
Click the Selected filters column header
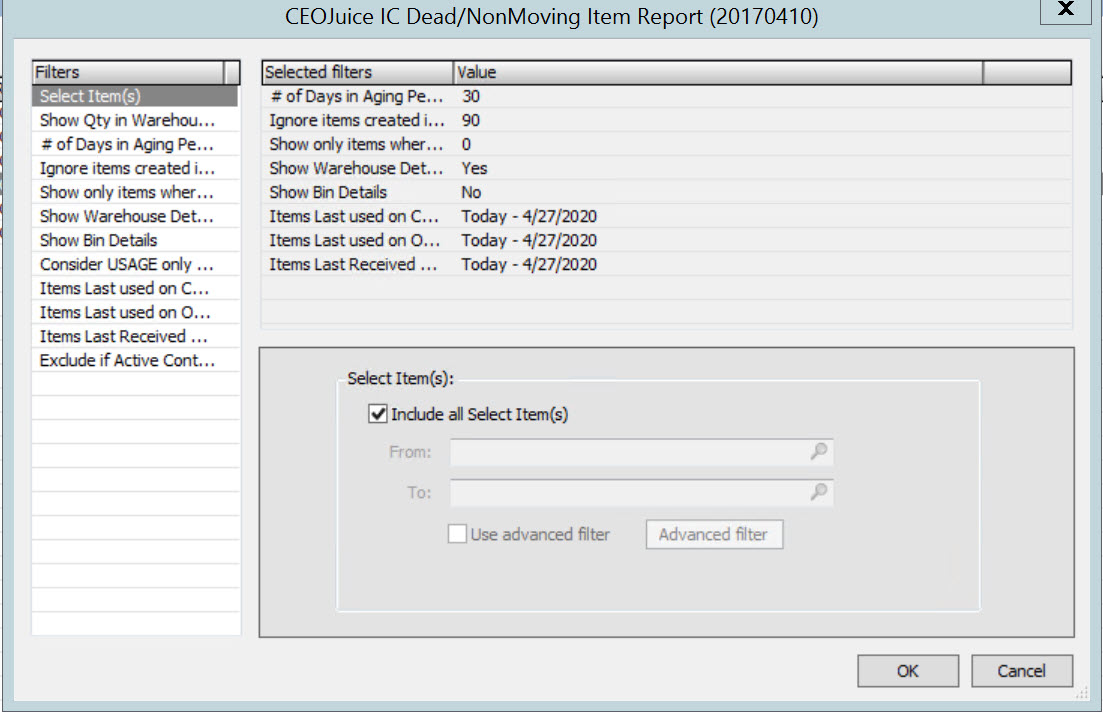pyautogui.click(x=357, y=72)
